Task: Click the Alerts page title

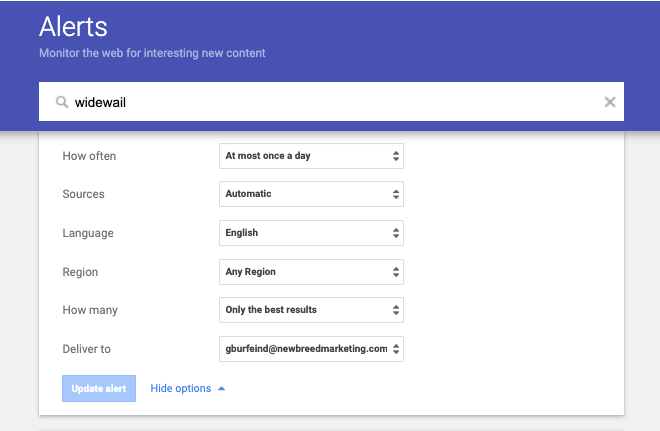Action: 73,27
